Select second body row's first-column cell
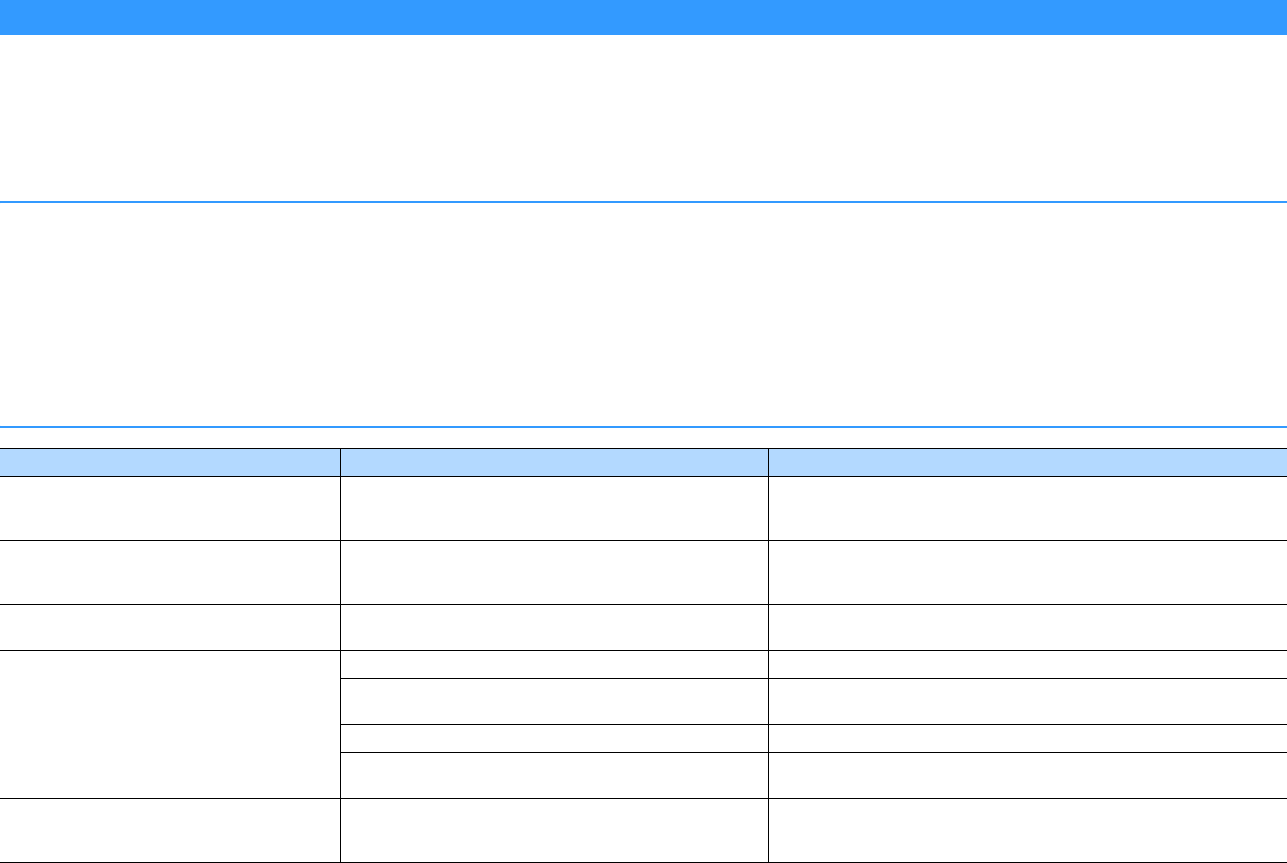This screenshot has width=1287, height=863. coord(170,572)
